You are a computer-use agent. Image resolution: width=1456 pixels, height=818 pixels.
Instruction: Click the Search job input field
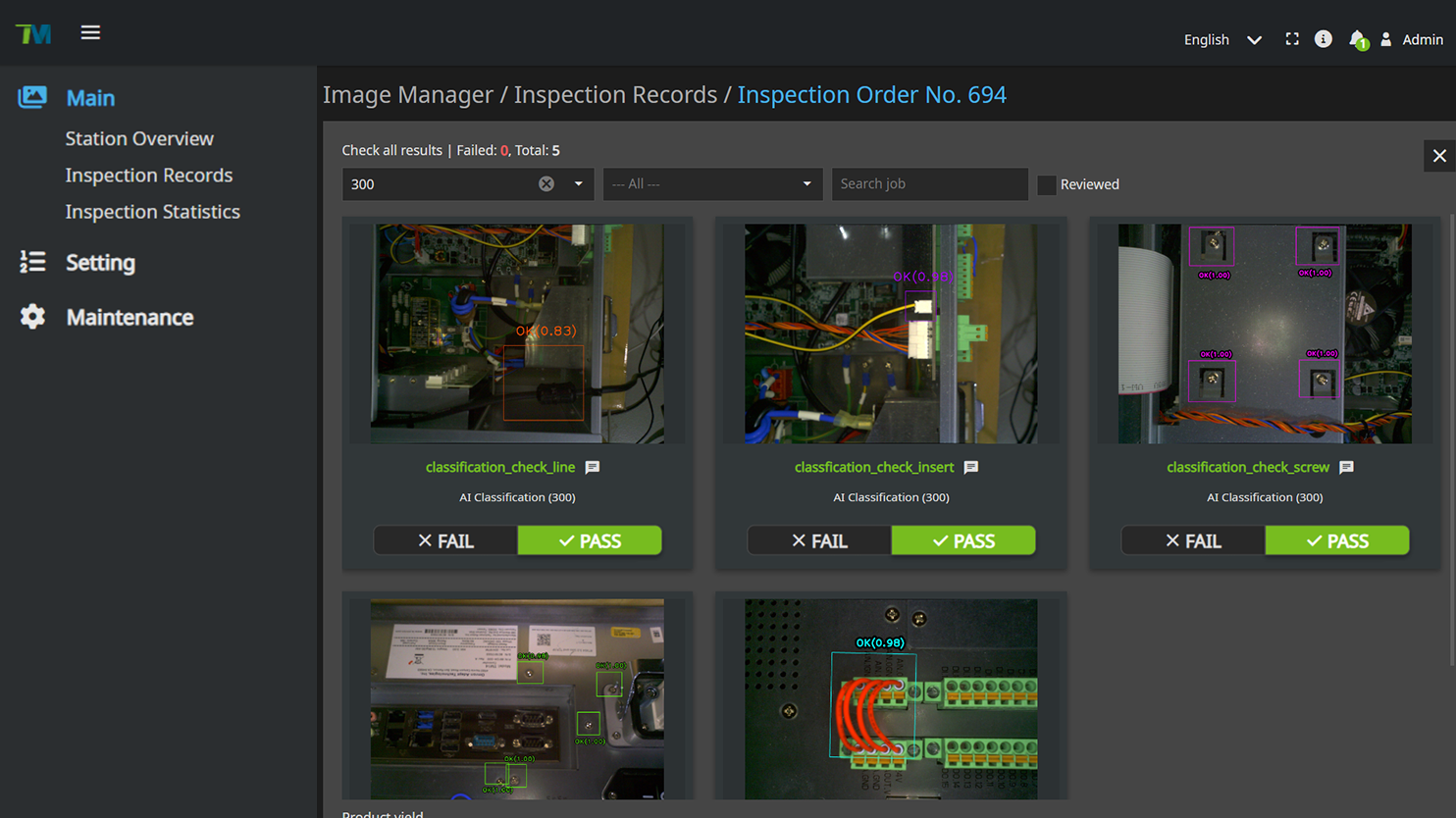(928, 184)
